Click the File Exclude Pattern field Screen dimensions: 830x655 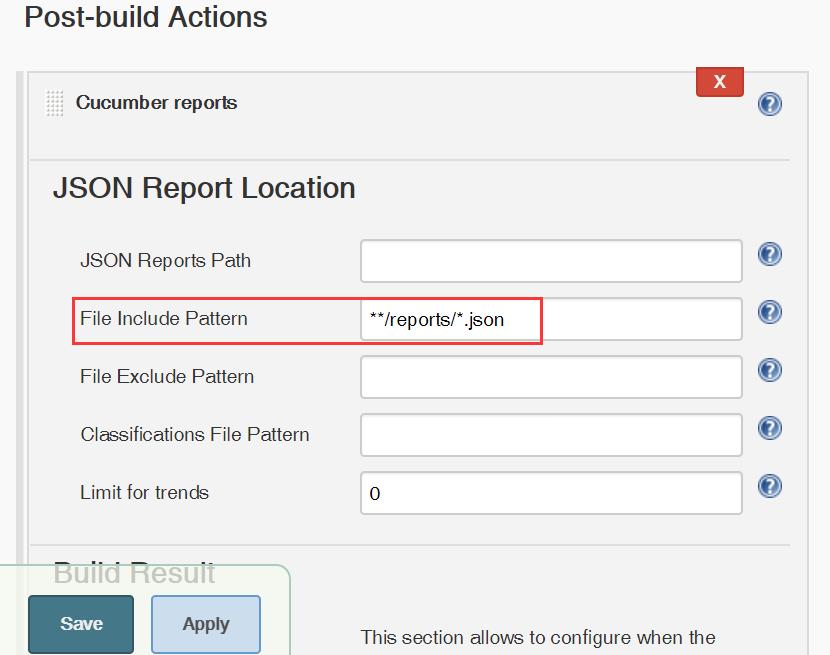point(551,377)
